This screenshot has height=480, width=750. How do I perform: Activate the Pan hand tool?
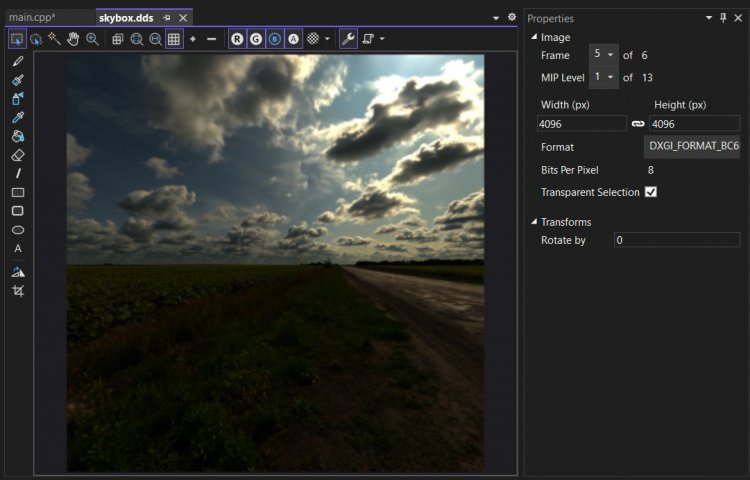(73, 39)
